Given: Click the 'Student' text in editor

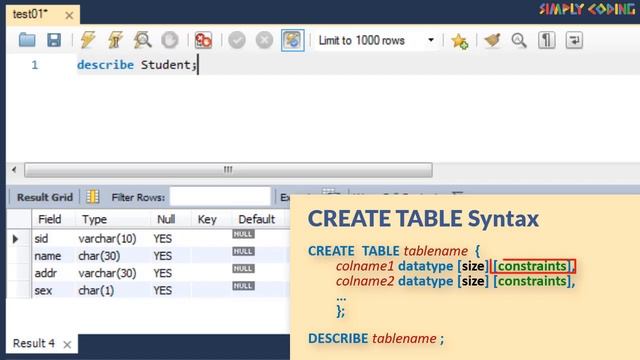Looking at the screenshot, I should click(166, 65).
